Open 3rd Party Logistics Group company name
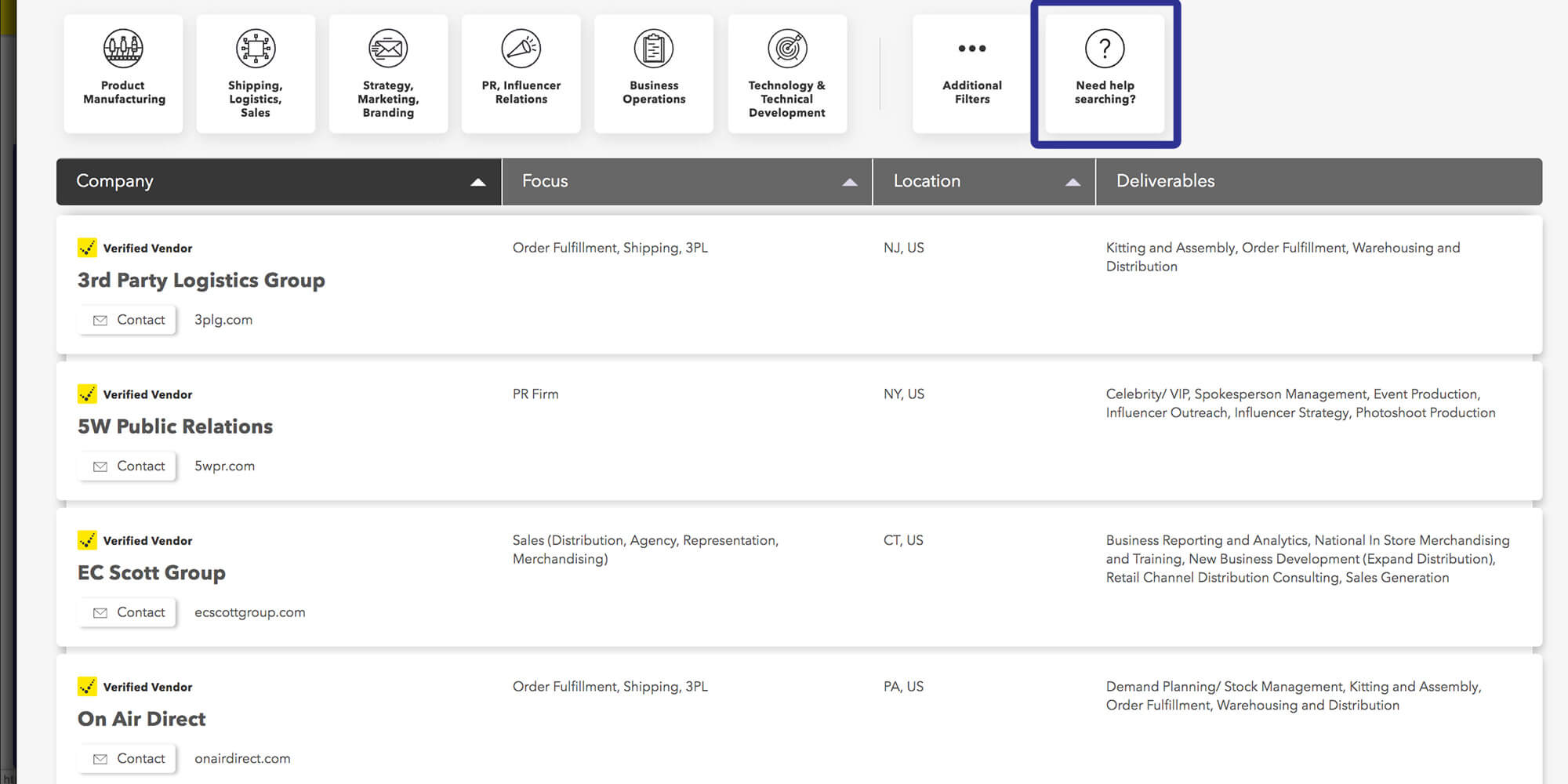Screen dimensions: 1568x784 [201, 281]
